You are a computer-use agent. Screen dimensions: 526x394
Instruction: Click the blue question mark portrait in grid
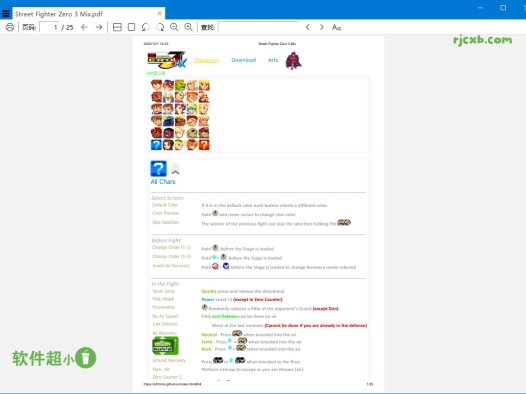pos(156,145)
